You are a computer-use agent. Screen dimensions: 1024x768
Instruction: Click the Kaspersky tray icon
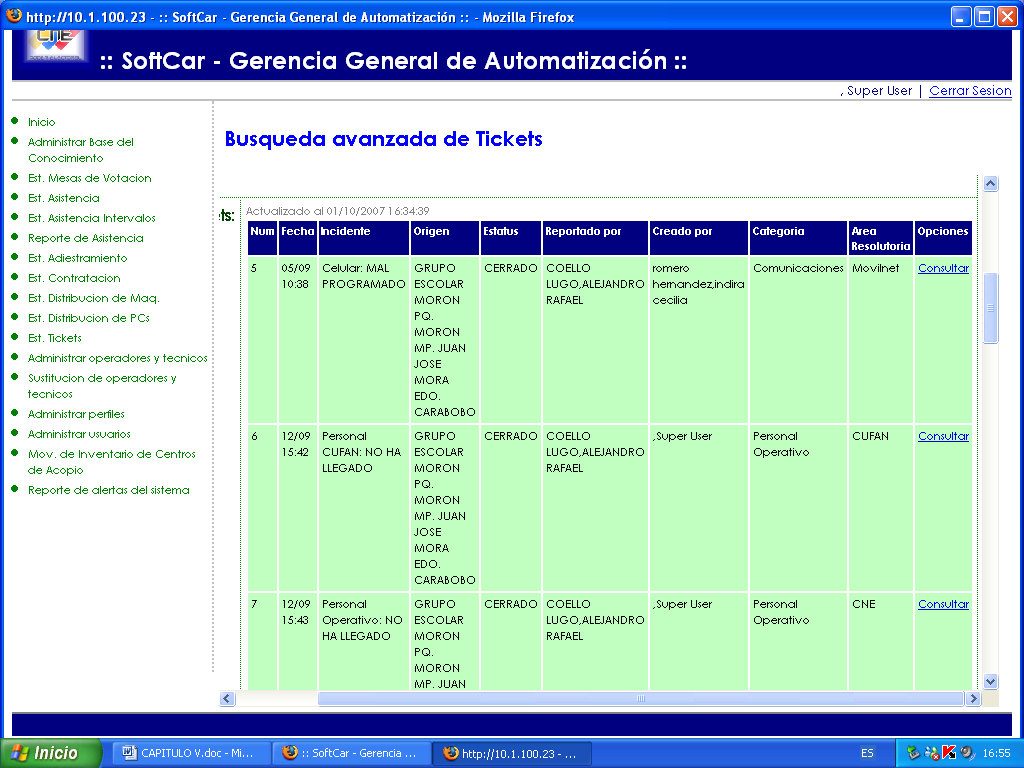[948, 753]
